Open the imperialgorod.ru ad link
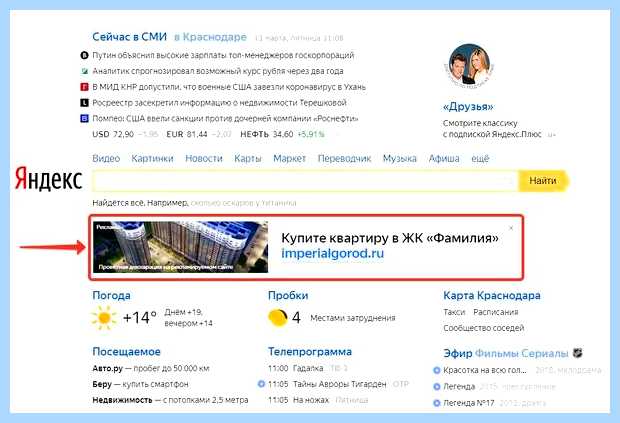This screenshot has height=423, width=620. tap(333, 253)
